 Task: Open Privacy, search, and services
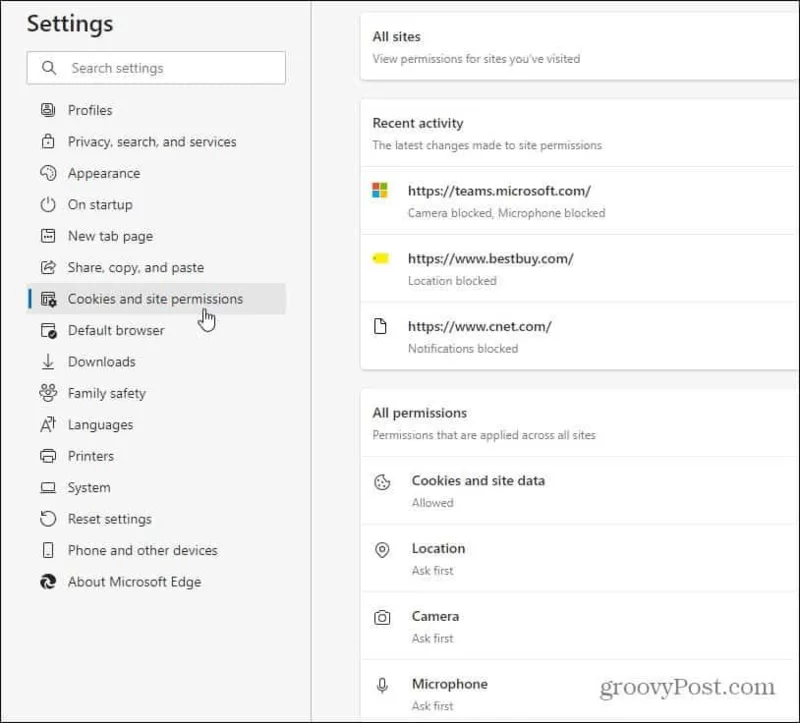156,141
